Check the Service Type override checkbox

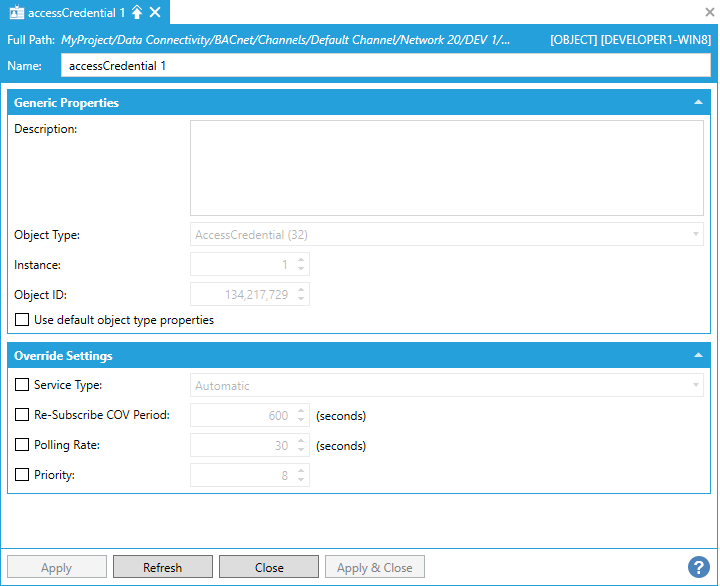pyautogui.click(x=22, y=385)
